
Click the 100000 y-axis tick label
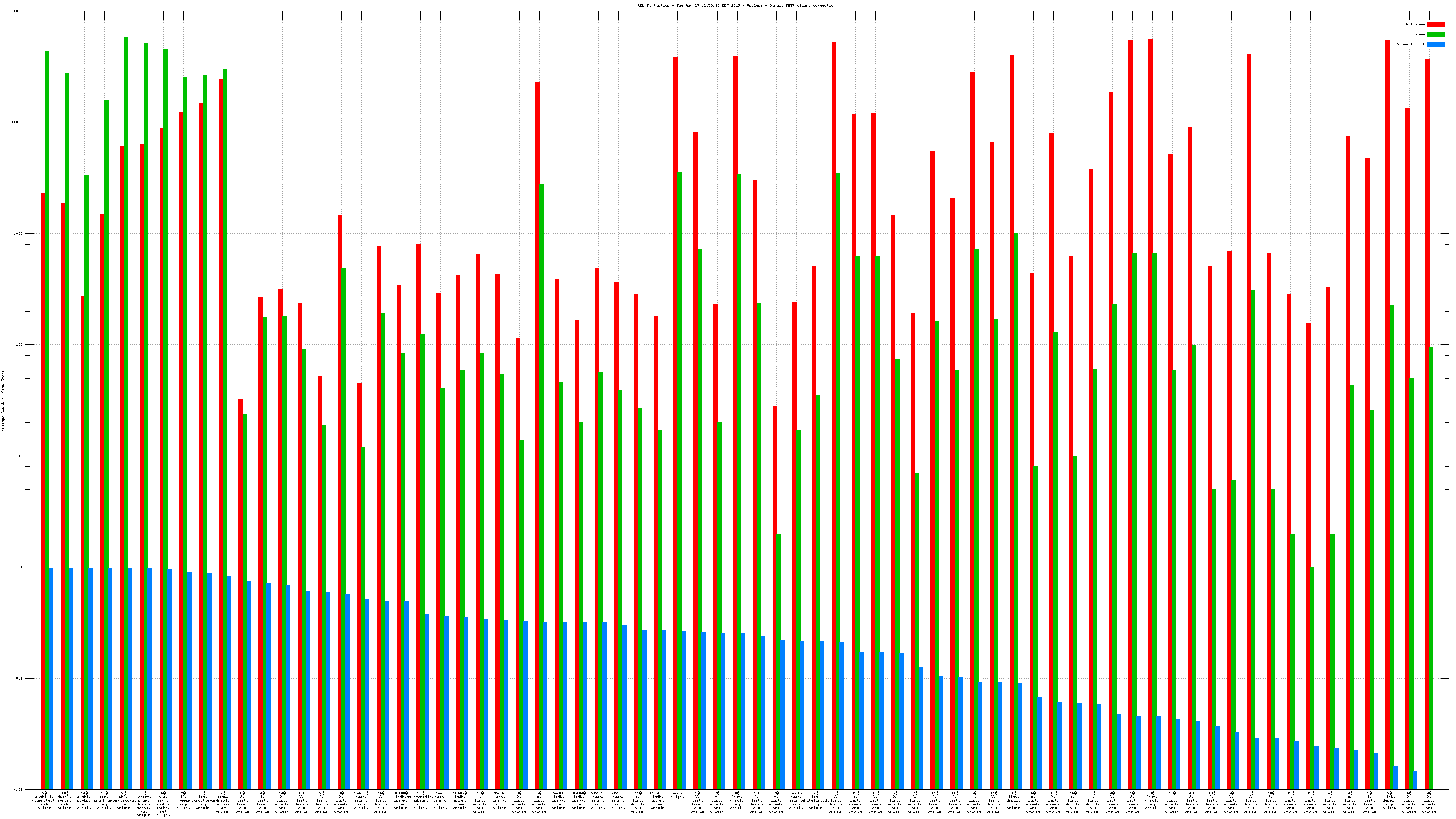pos(17,11)
